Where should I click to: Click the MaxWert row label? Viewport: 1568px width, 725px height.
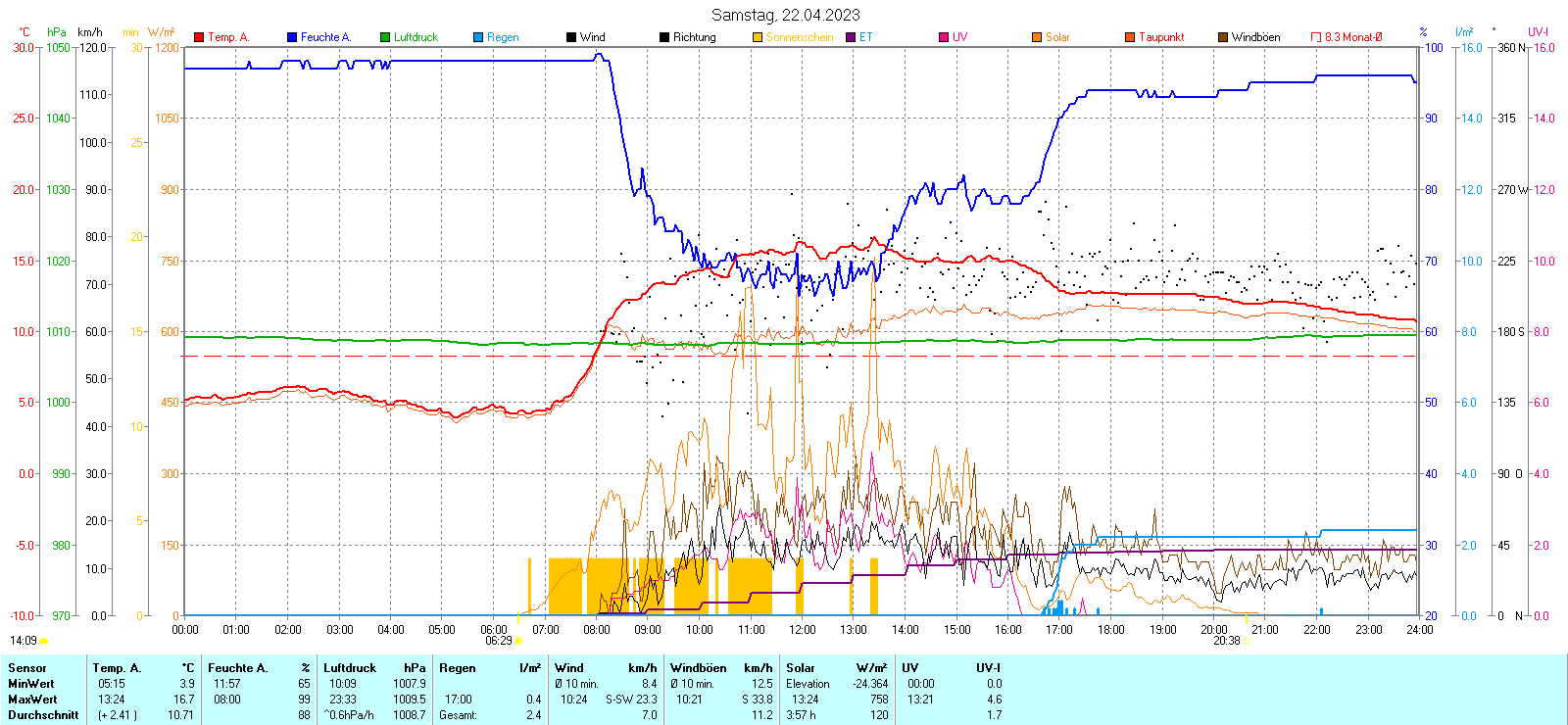[32, 700]
